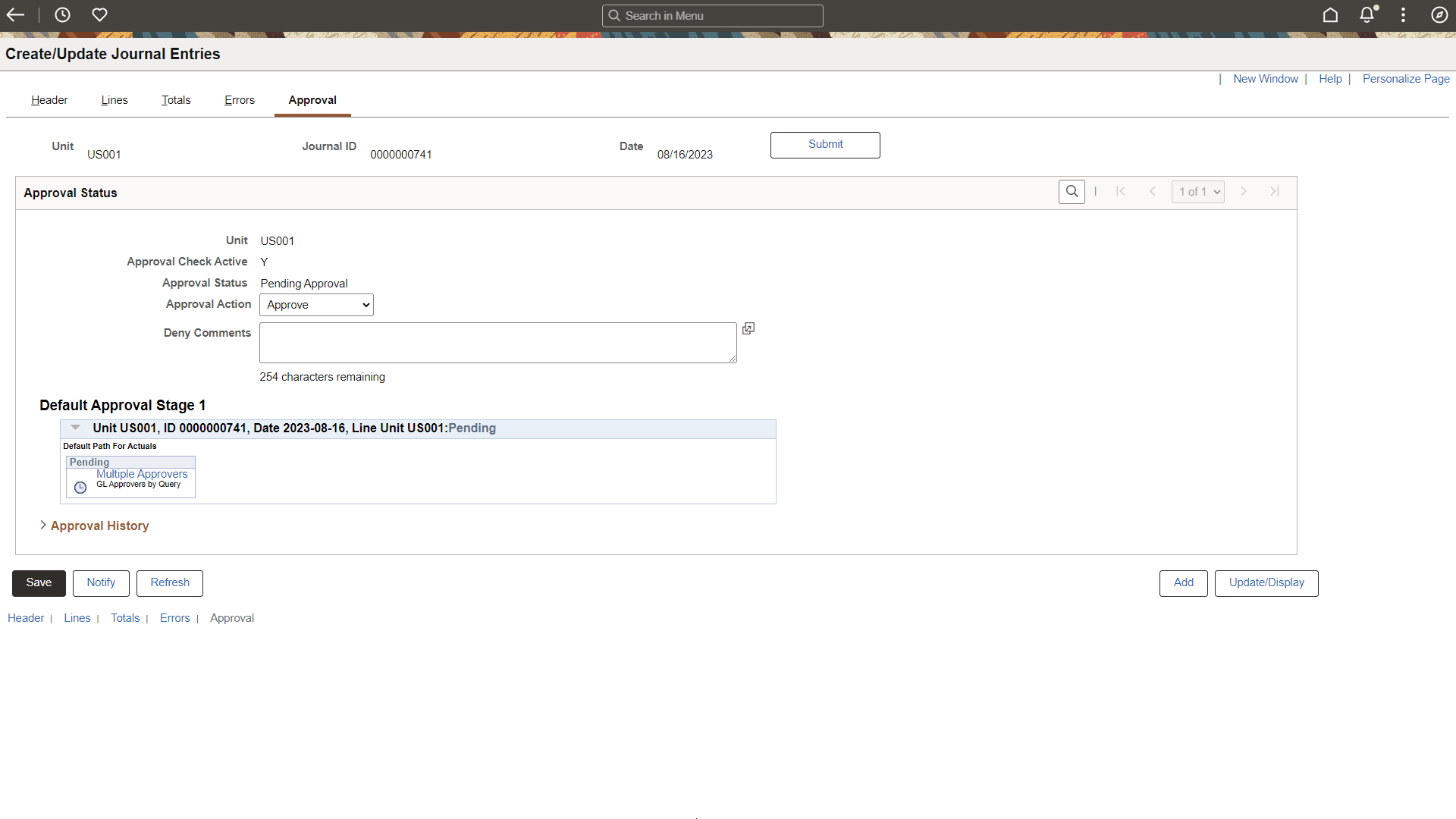Click the back arrow in the top banner

tap(15, 14)
